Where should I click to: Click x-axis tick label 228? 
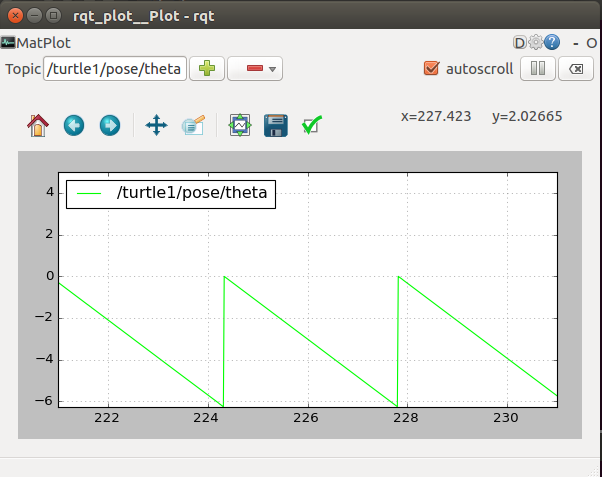406,417
